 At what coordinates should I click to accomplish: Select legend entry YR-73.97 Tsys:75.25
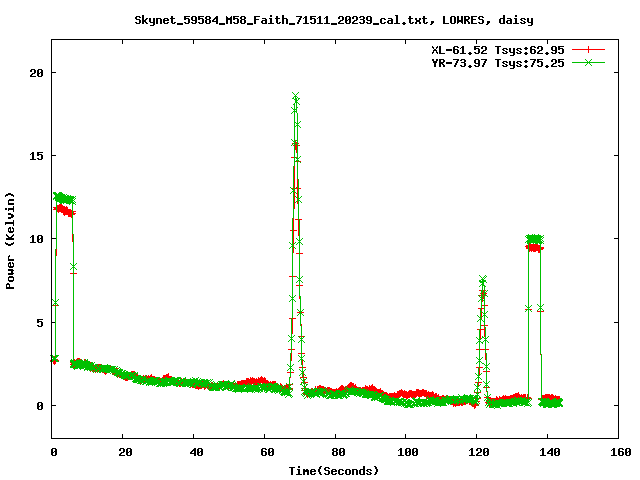[498, 63]
